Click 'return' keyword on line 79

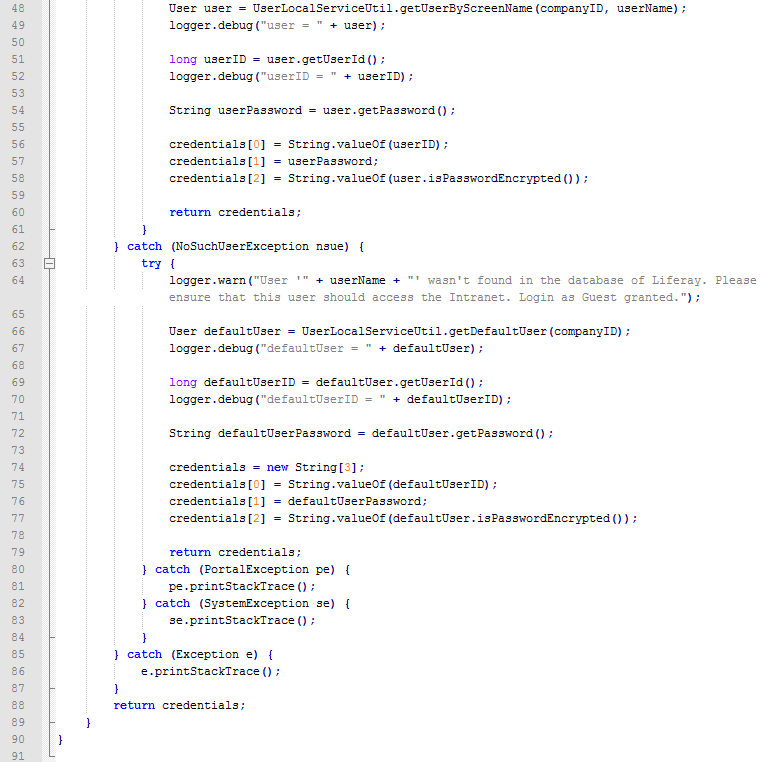coord(190,552)
